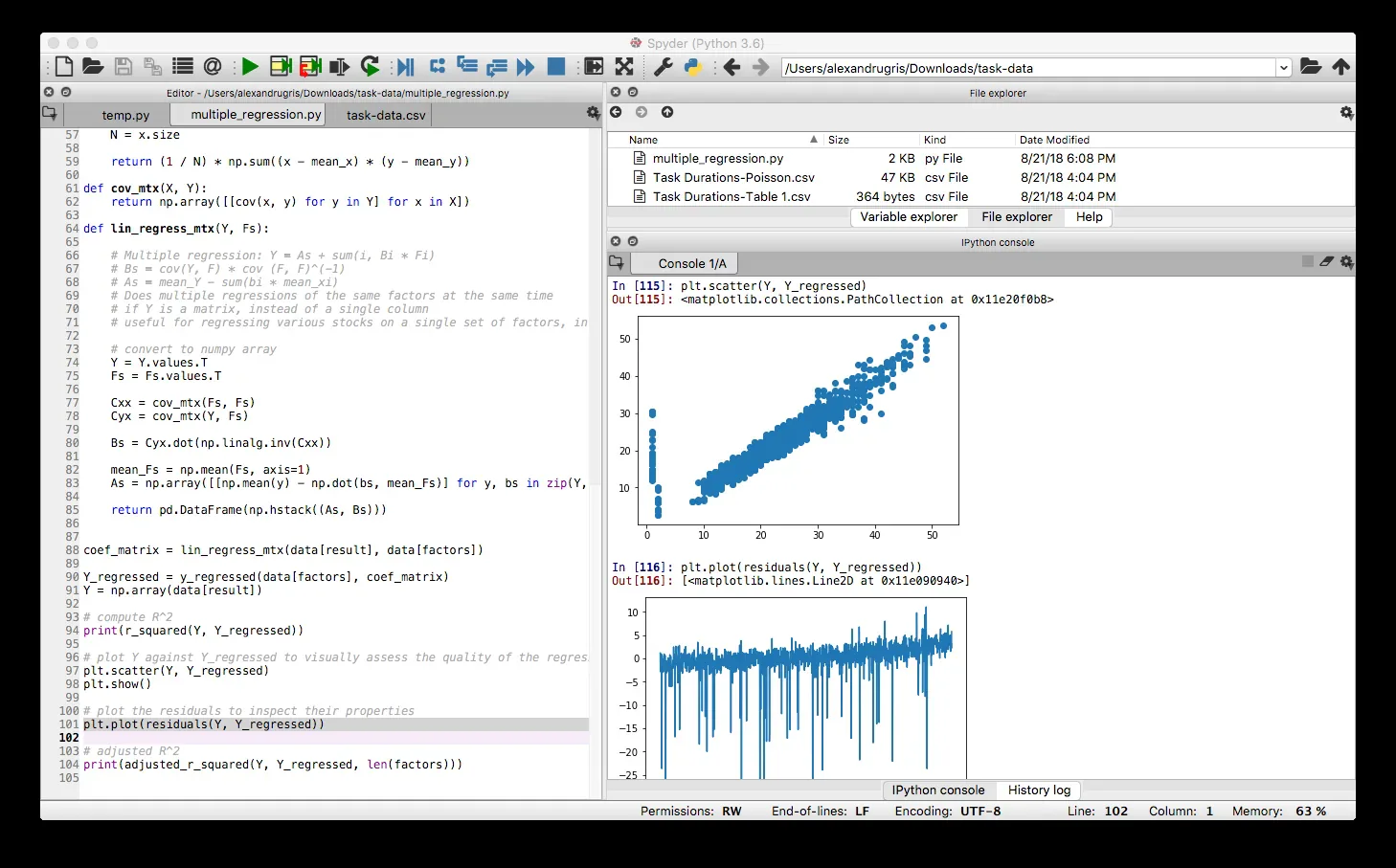
Task: Run the file with green play button
Action: [250, 67]
